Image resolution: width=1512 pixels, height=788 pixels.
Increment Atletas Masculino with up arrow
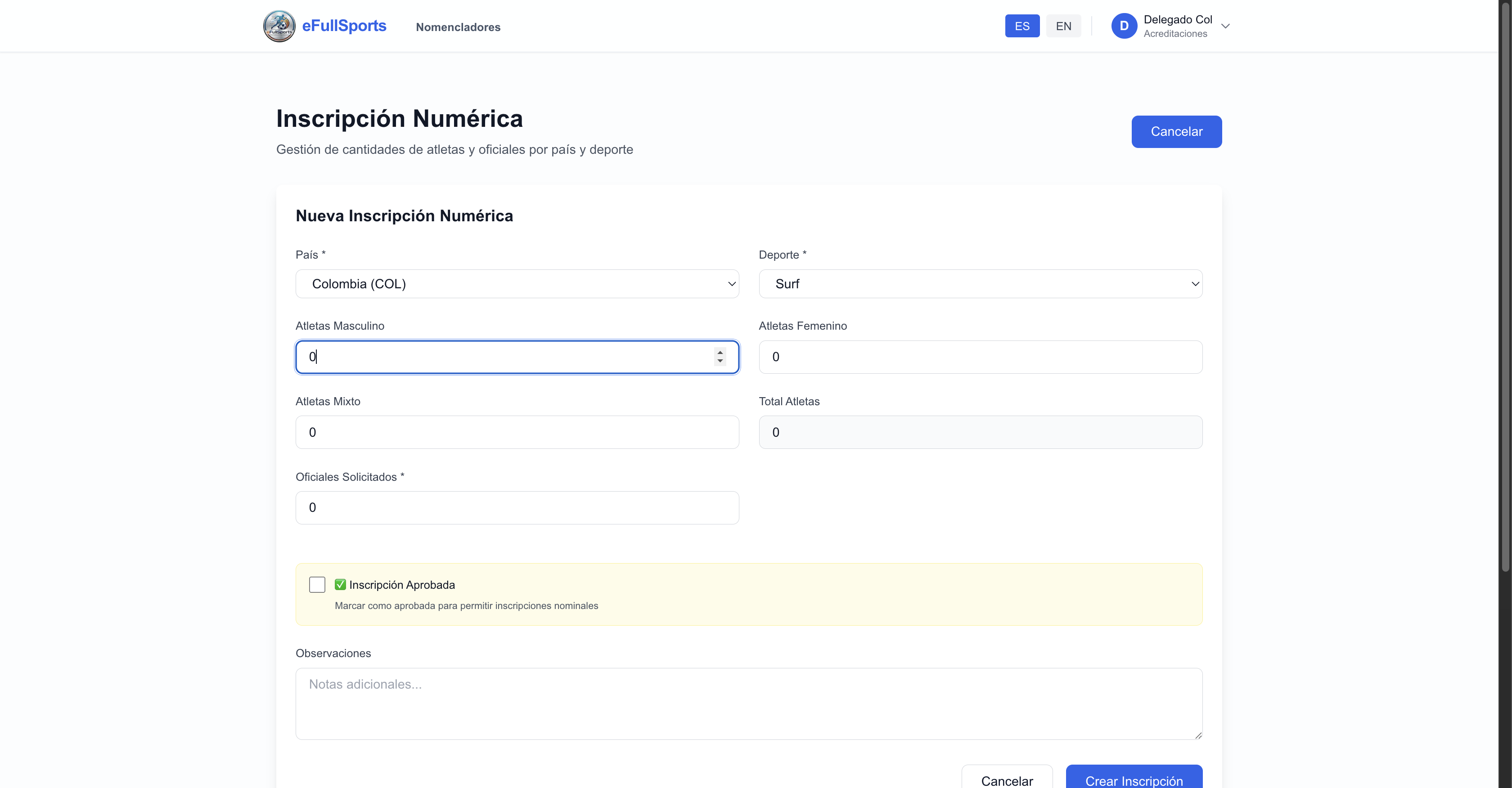720,352
